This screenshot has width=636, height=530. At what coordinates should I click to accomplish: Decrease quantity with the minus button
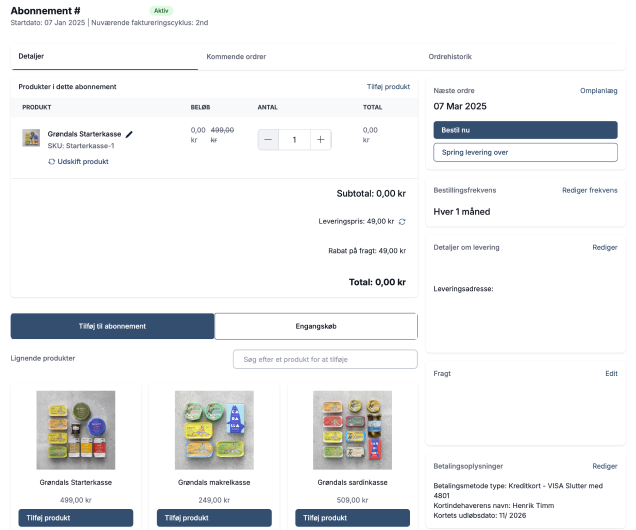(268, 140)
